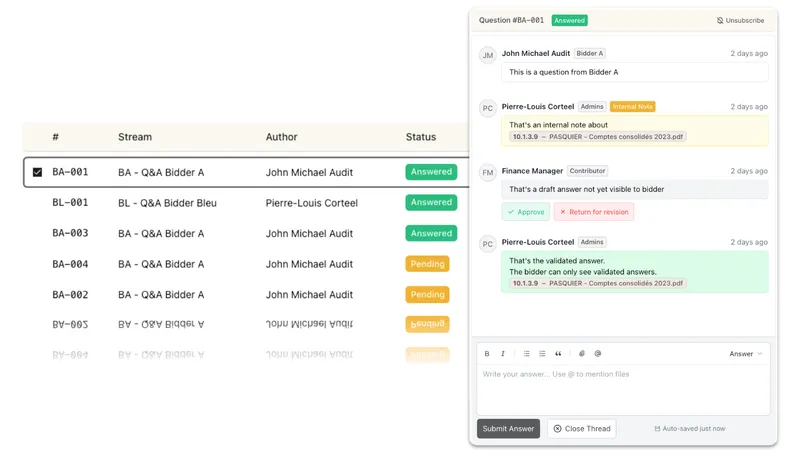
Task: Click the Internal Note tag
Action: click(x=632, y=107)
